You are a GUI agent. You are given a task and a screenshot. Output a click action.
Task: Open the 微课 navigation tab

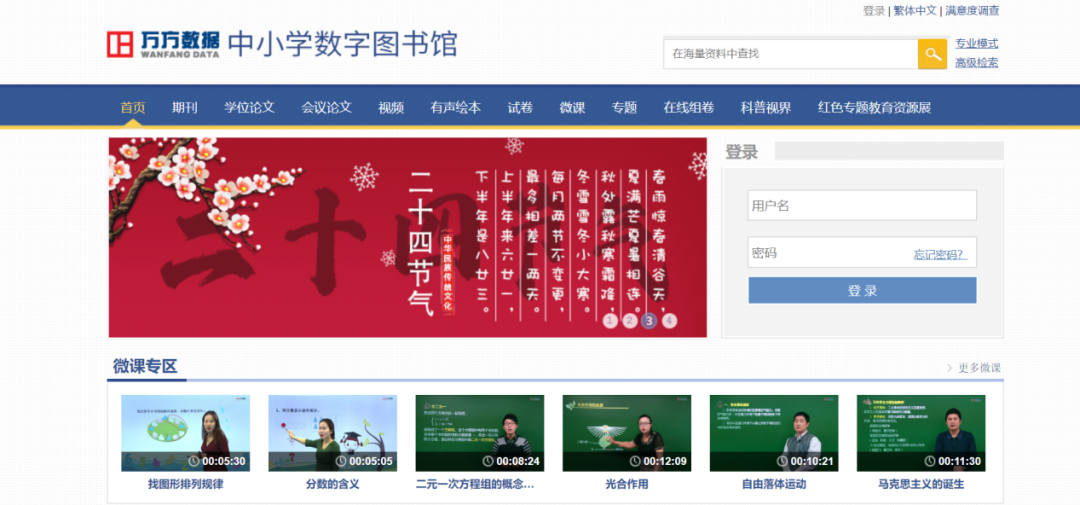pyautogui.click(x=572, y=107)
